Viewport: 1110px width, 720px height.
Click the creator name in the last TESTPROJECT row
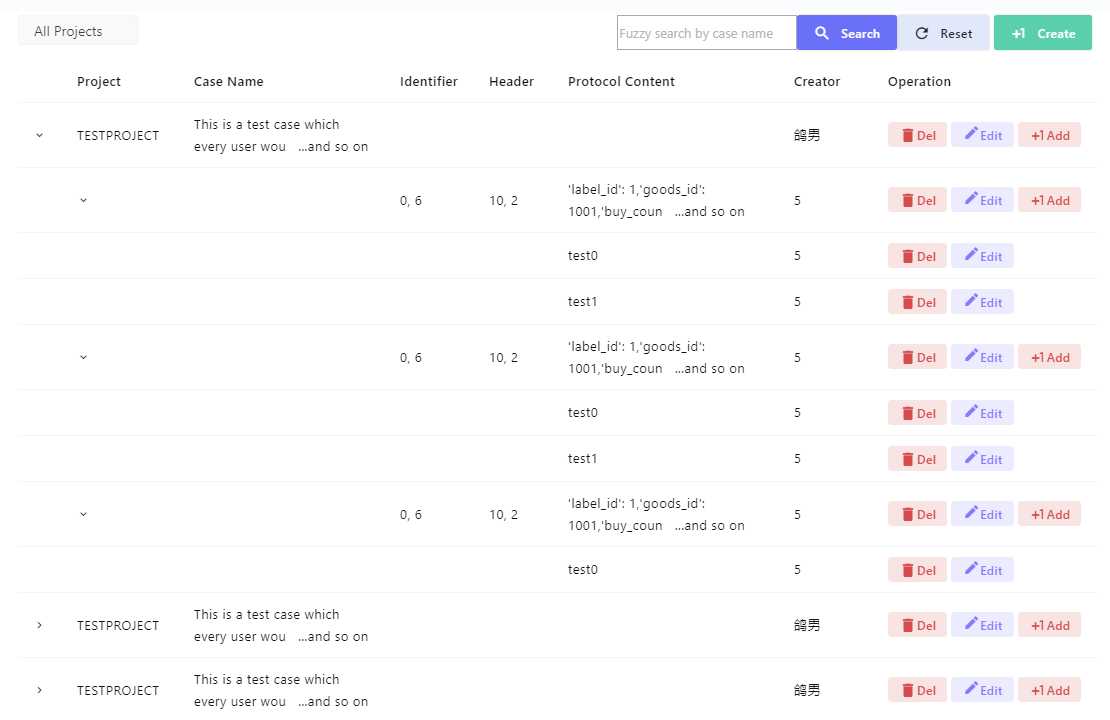807,690
